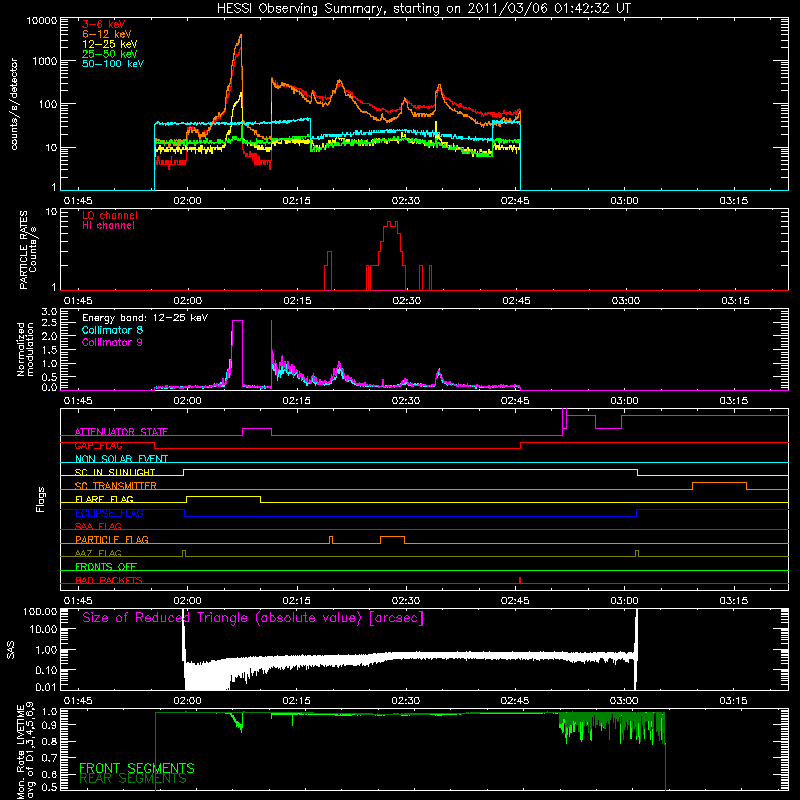The width and height of the screenshot is (800, 800).
Task: Click the 1000 tick label on the counts axis
Action: [x=45, y=61]
